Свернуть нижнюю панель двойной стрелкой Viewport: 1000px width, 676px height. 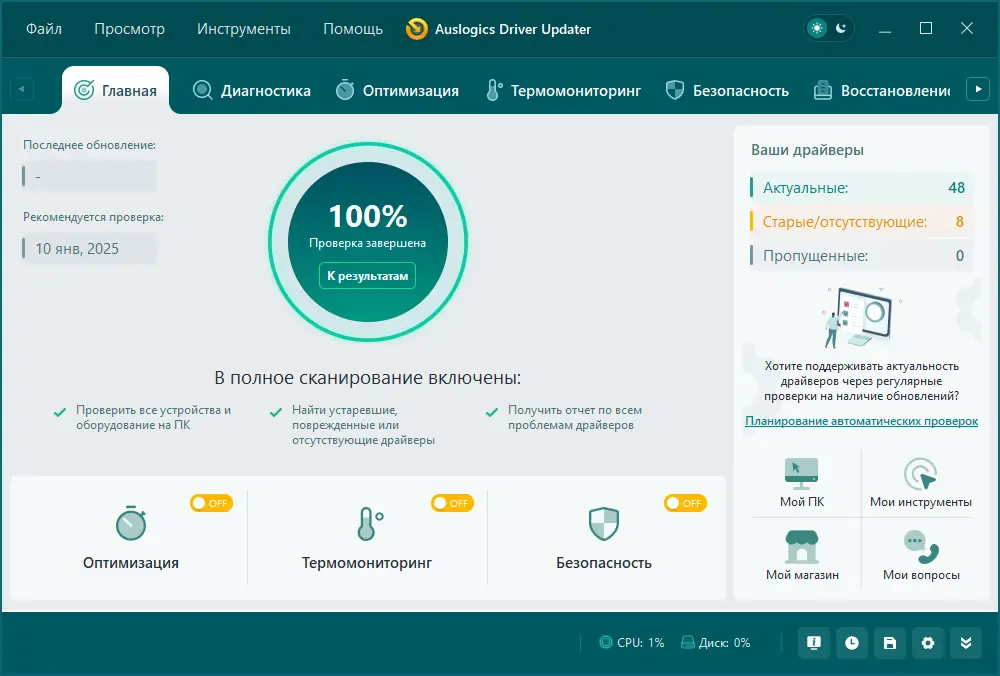tap(966, 643)
